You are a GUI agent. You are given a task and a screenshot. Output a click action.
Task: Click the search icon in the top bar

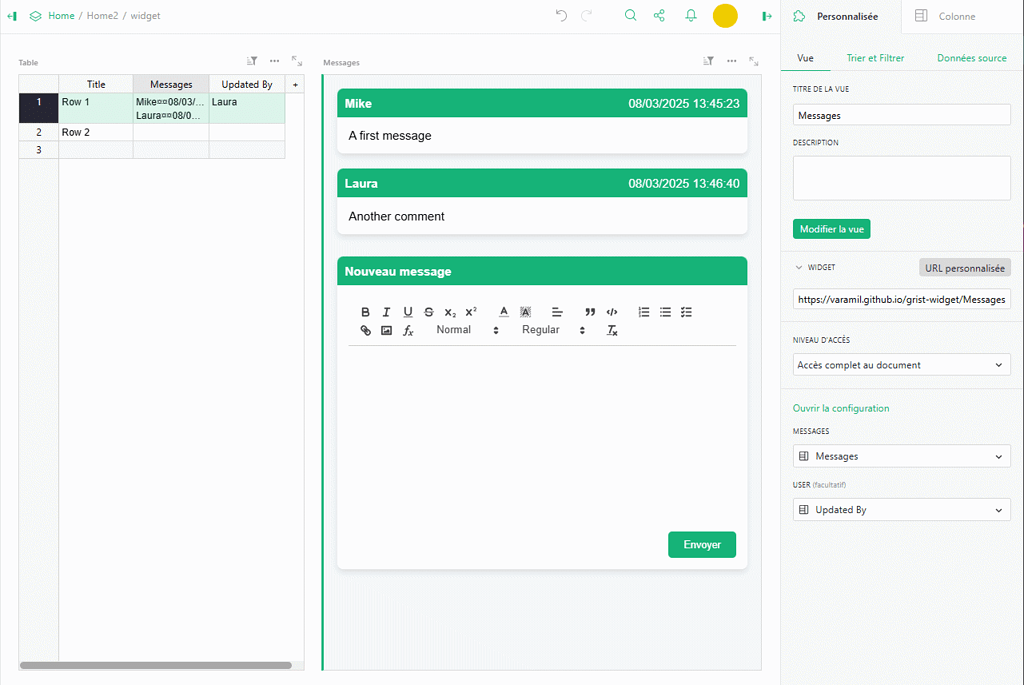point(630,16)
